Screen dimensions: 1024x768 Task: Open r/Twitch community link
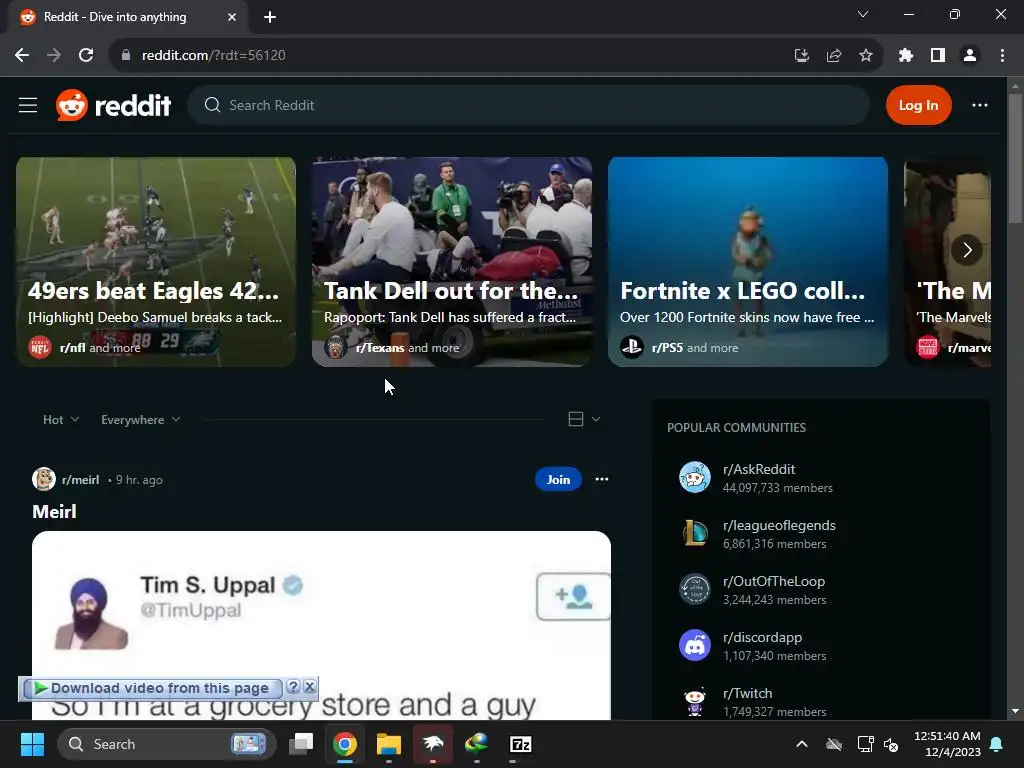tap(747, 694)
